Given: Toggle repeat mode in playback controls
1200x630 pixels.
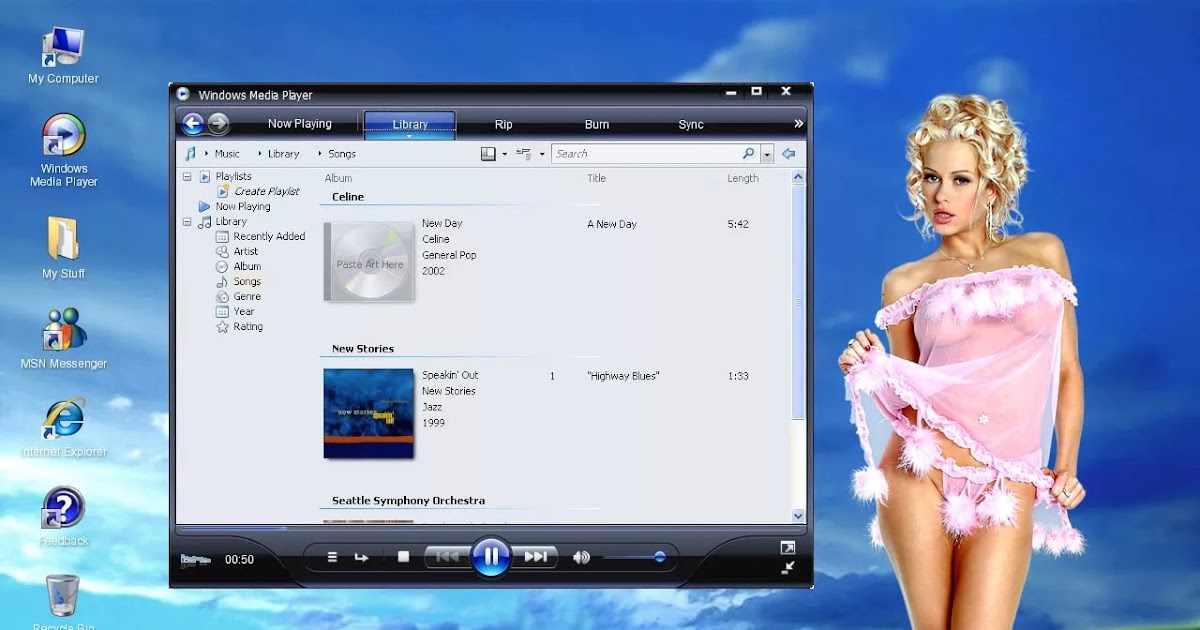Looking at the screenshot, I should (362, 557).
